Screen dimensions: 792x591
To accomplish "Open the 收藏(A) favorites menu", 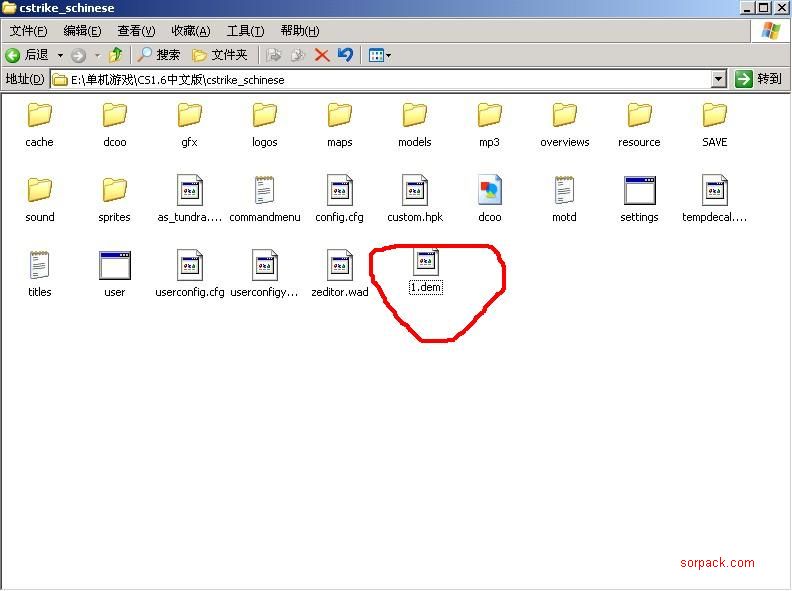I will [190, 31].
